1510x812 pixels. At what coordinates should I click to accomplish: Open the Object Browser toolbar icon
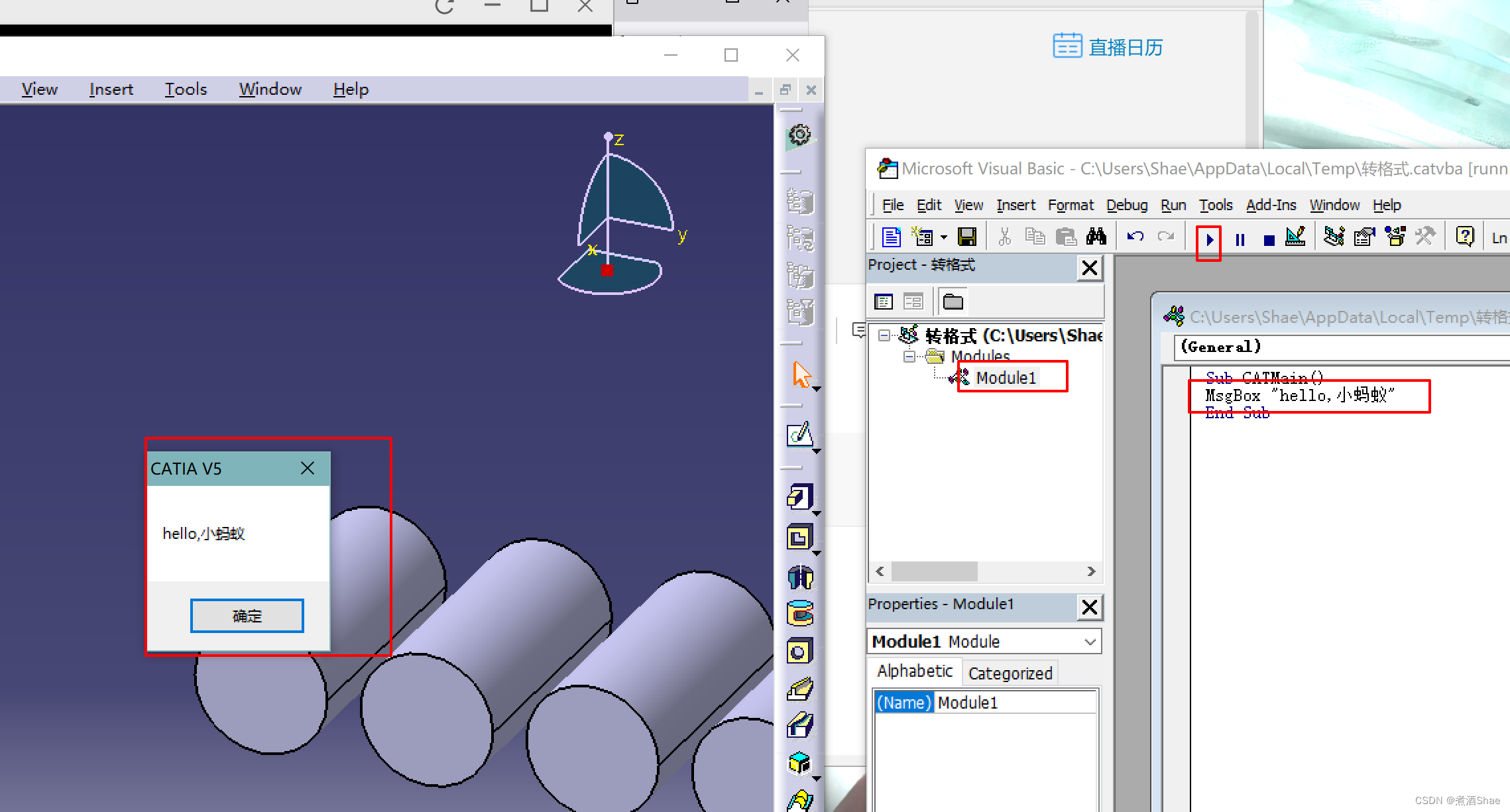click(x=1395, y=237)
